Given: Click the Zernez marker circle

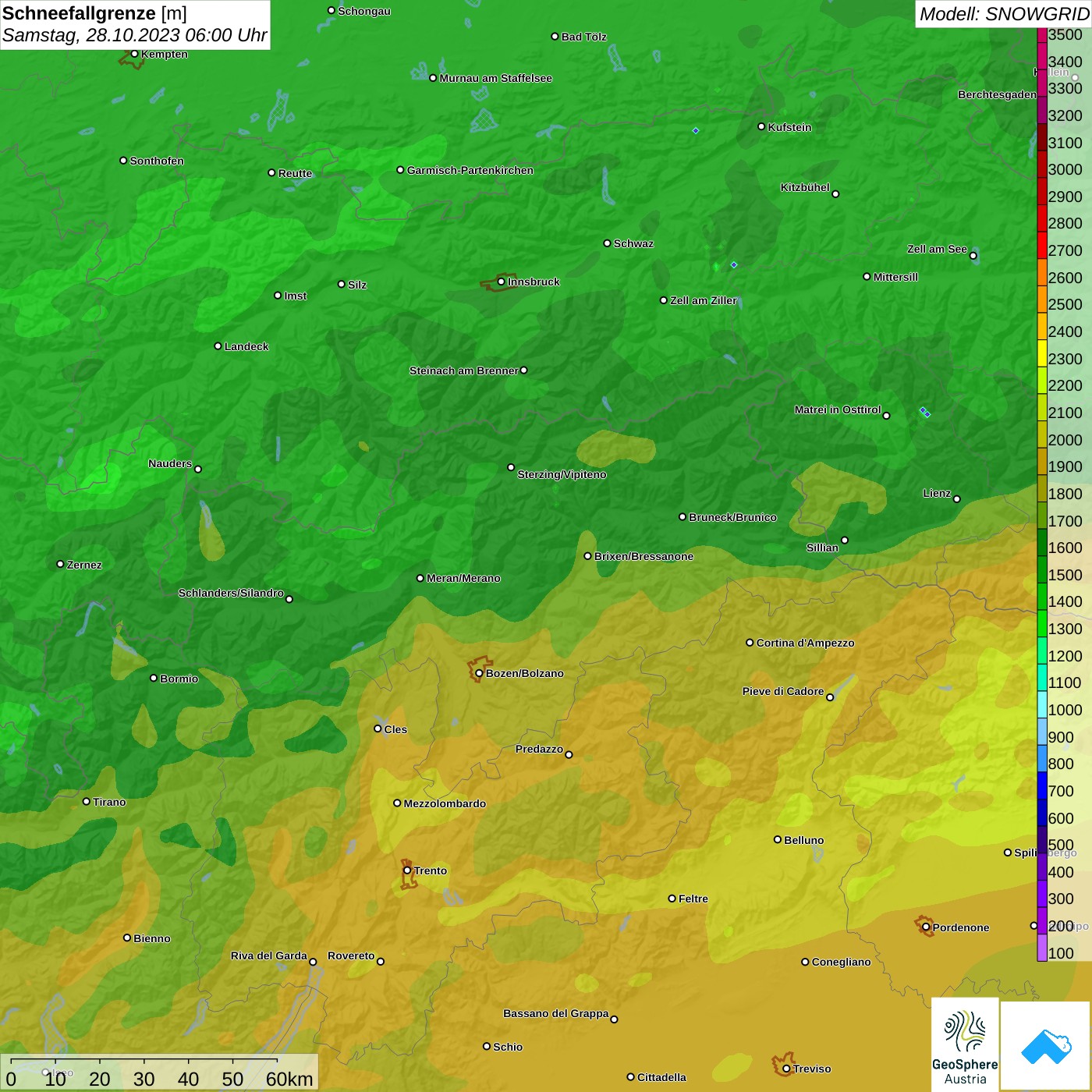Looking at the screenshot, I should [x=60, y=564].
